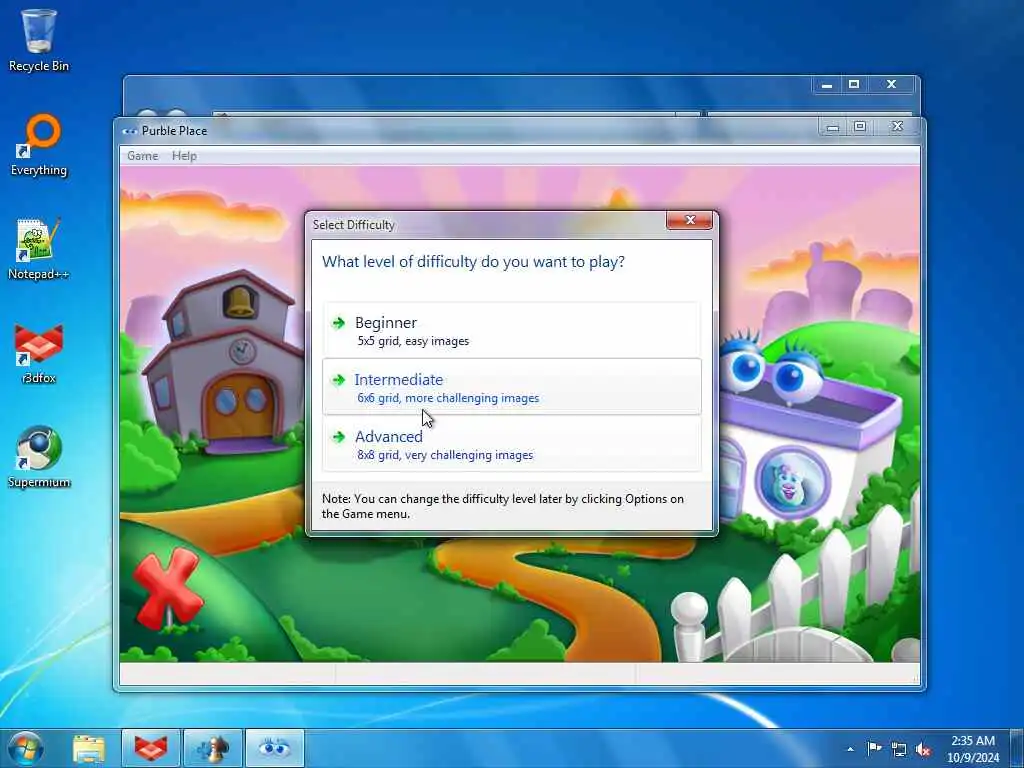Open the Game menu in Purble Place
The height and width of the screenshot is (768, 1024).
pyautogui.click(x=142, y=155)
